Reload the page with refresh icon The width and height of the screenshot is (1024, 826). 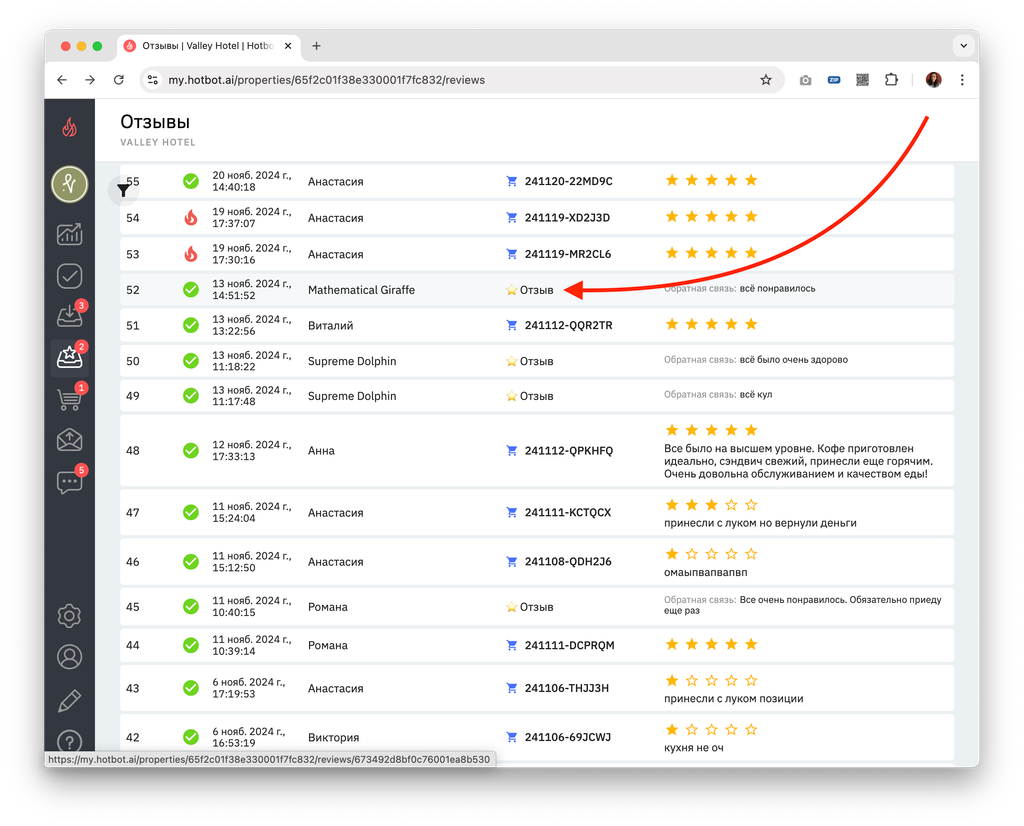119,80
